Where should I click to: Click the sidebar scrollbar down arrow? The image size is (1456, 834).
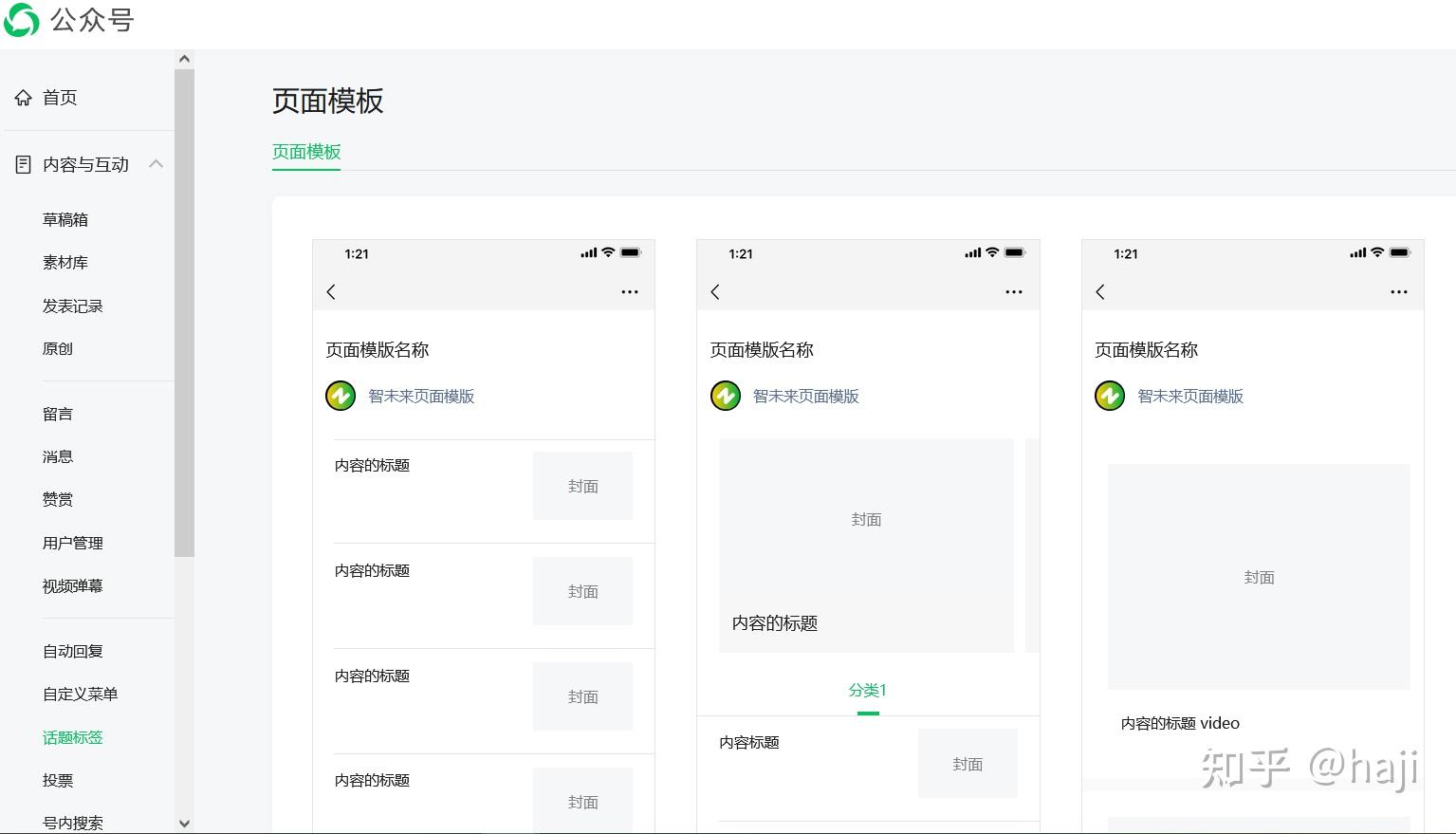click(184, 824)
